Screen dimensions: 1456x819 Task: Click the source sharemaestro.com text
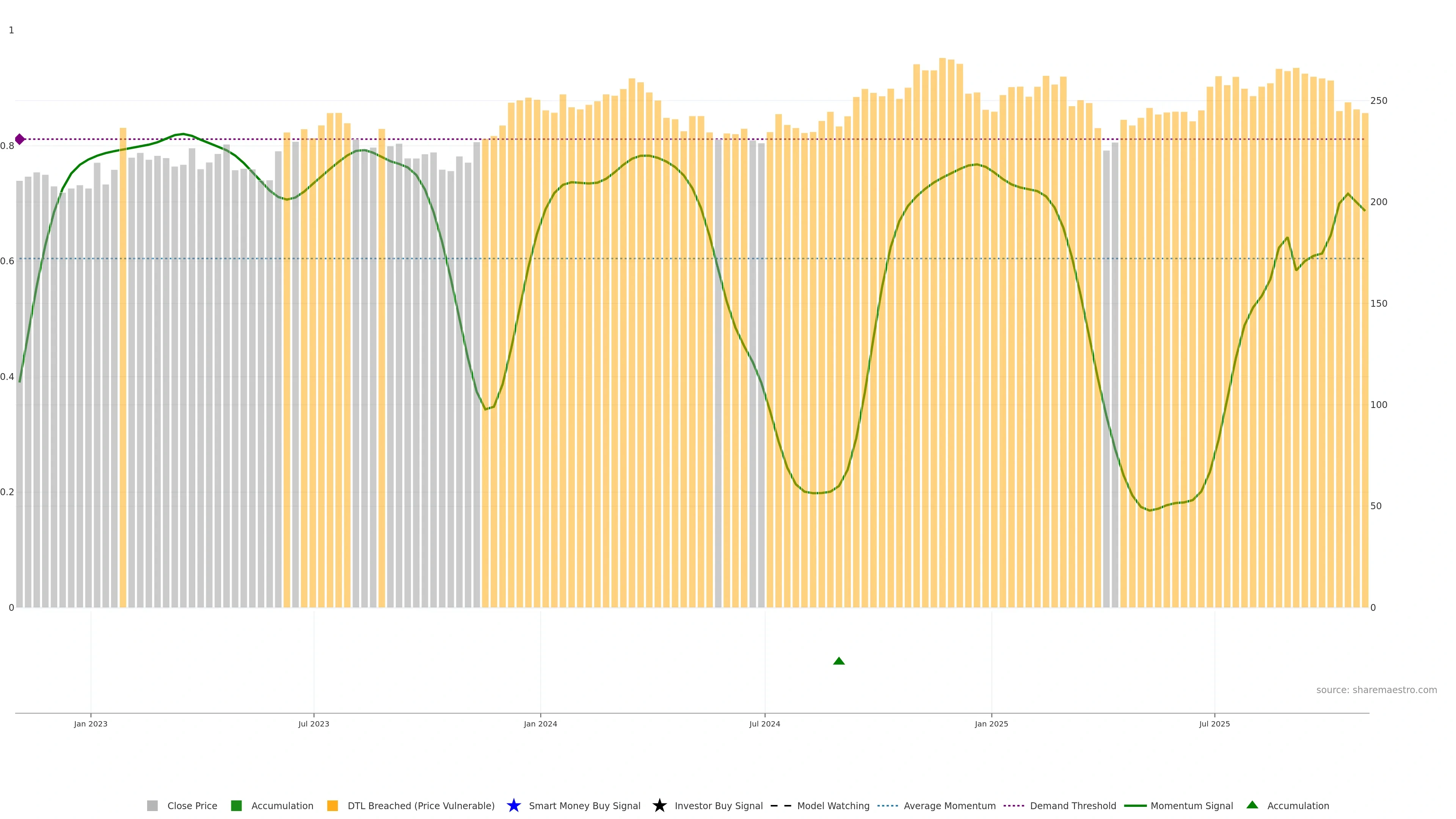pyautogui.click(x=1376, y=690)
